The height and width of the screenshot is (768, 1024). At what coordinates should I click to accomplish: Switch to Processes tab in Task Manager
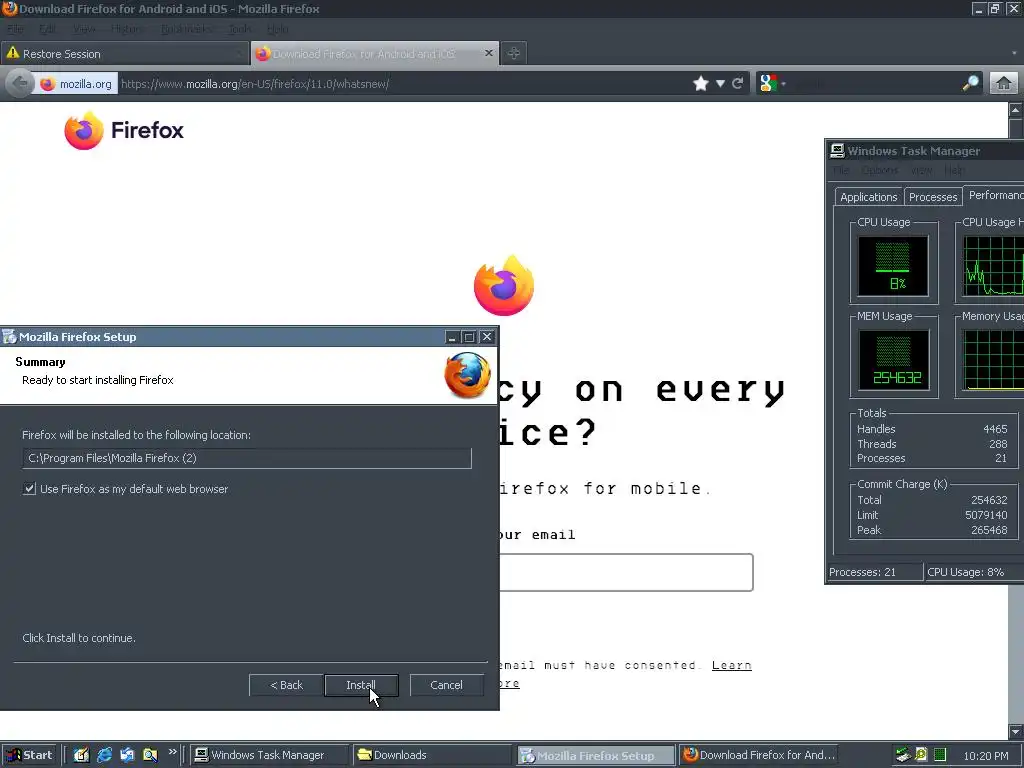click(x=933, y=197)
